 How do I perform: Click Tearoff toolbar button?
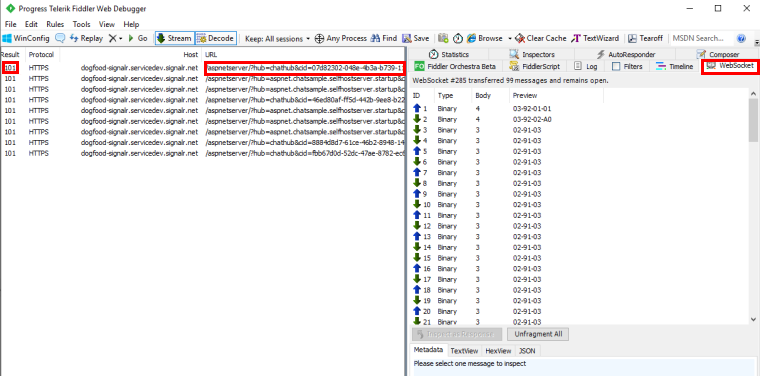pos(646,38)
